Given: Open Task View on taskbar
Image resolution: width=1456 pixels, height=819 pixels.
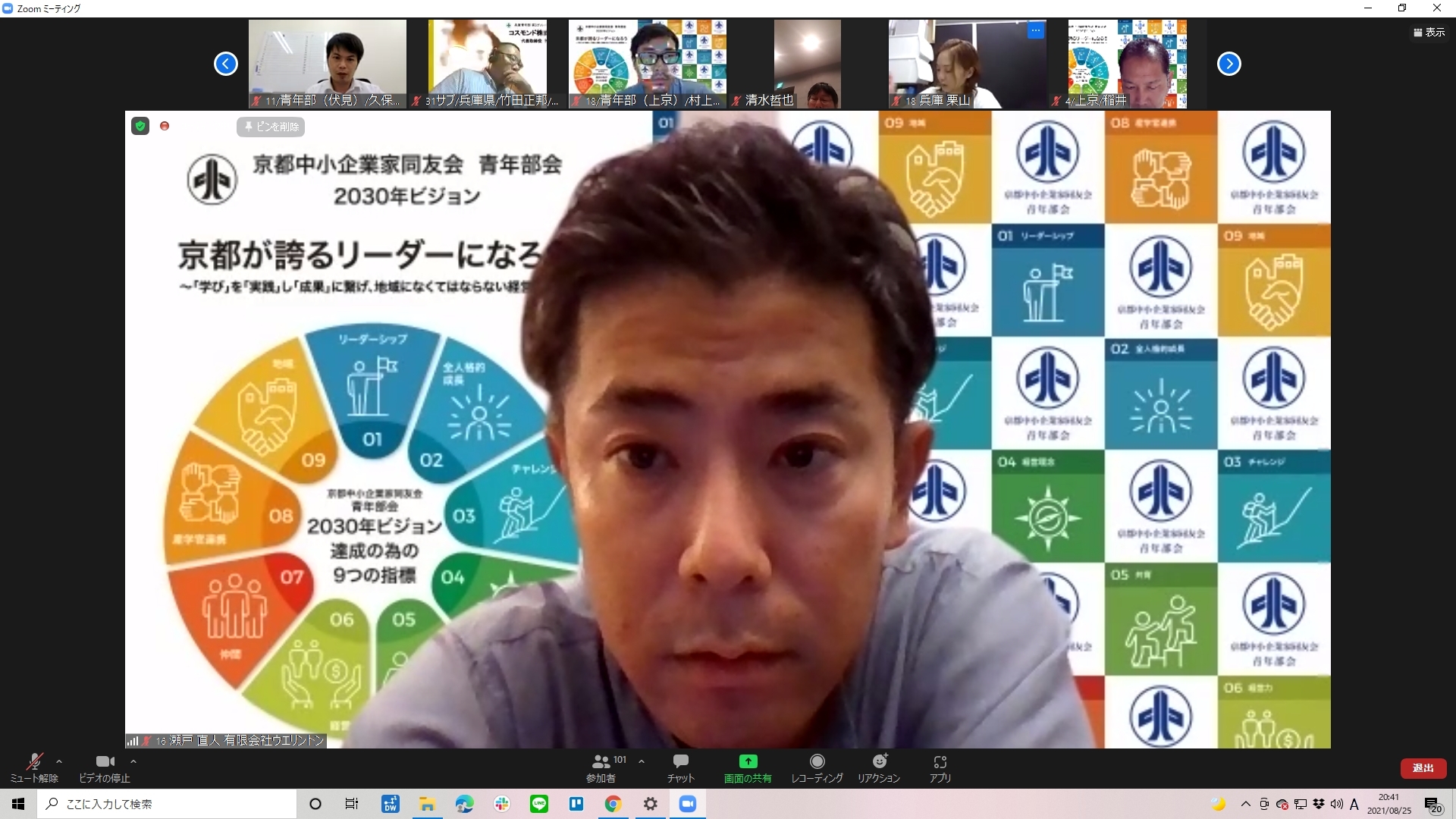Looking at the screenshot, I should 352,804.
